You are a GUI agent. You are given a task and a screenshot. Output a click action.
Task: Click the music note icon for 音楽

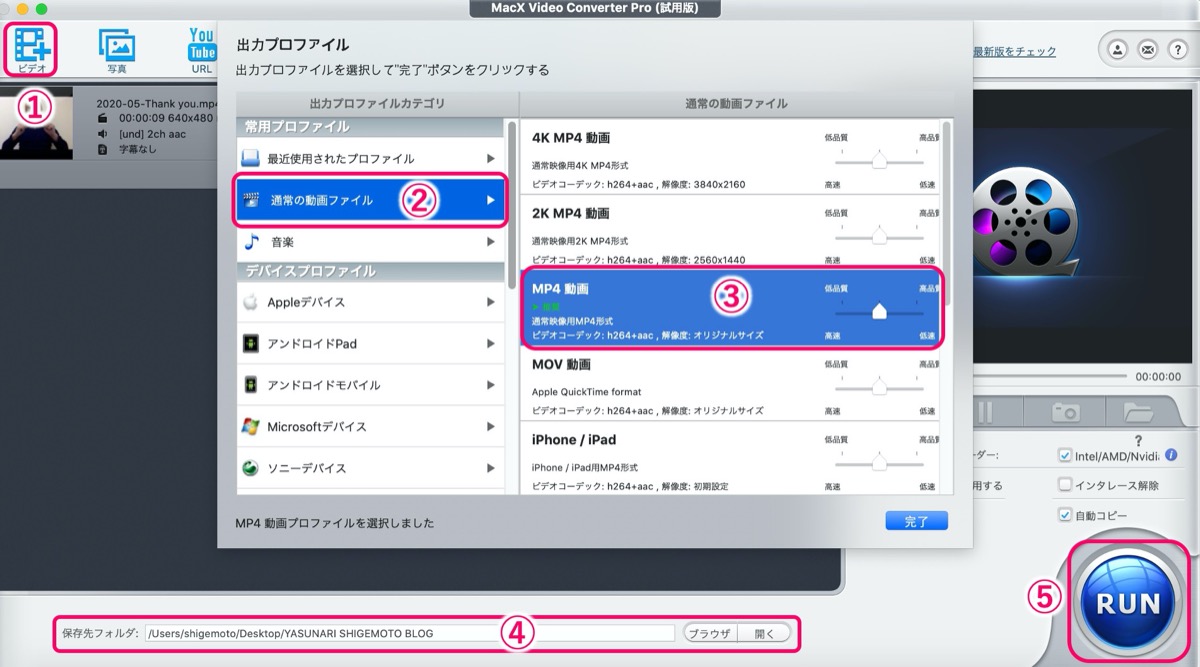[x=251, y=242]
